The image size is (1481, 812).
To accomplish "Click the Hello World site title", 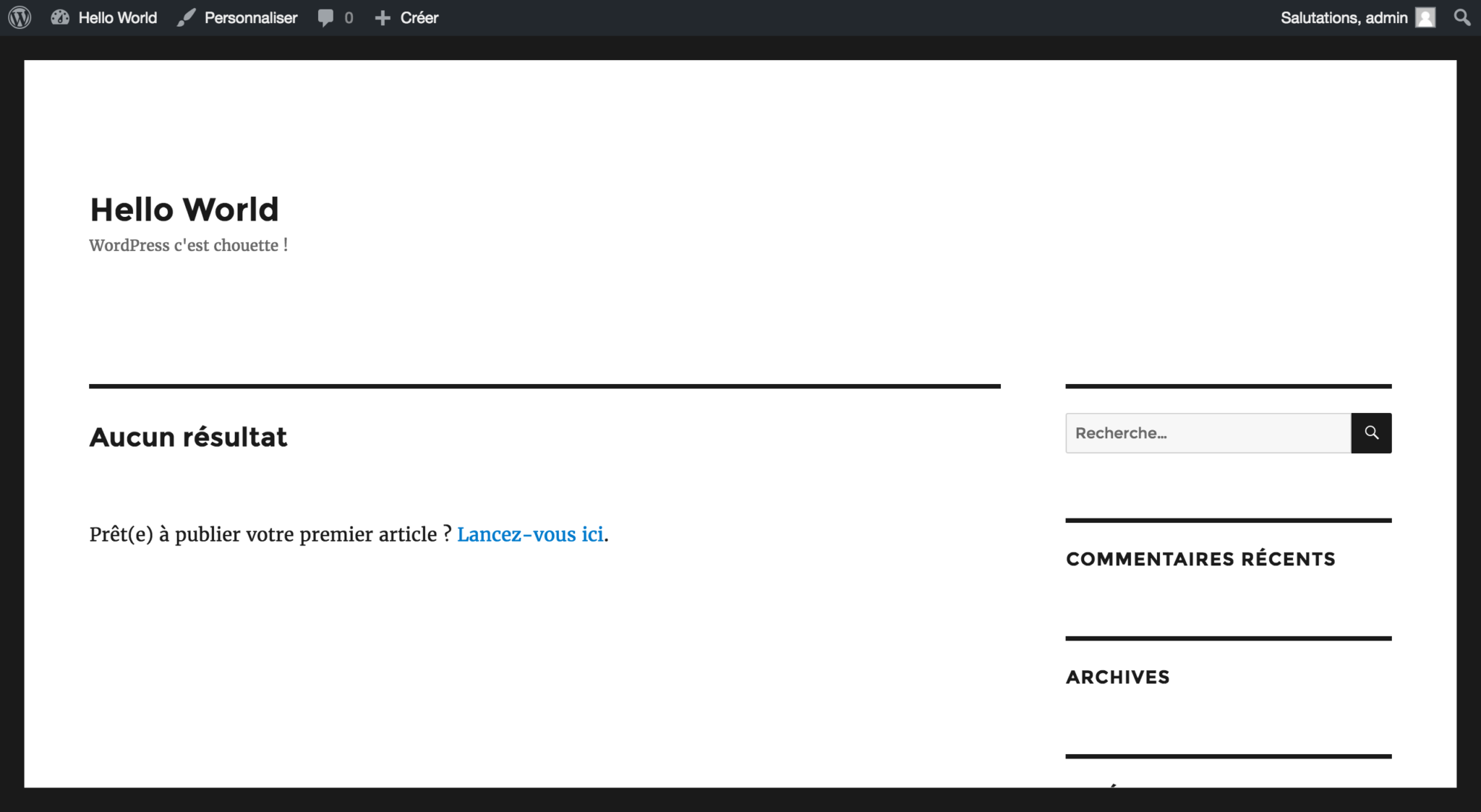I will click(x=184, y=210).
